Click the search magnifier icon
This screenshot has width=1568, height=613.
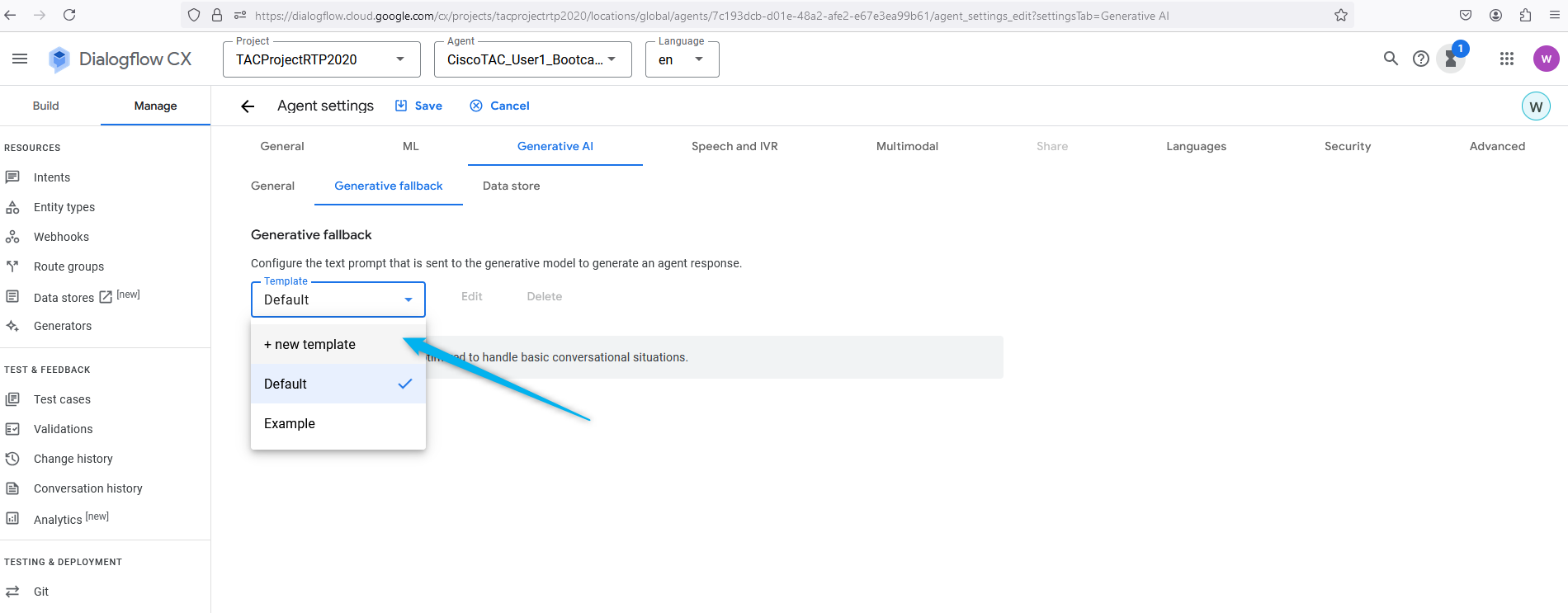(x=1391, y=59)
